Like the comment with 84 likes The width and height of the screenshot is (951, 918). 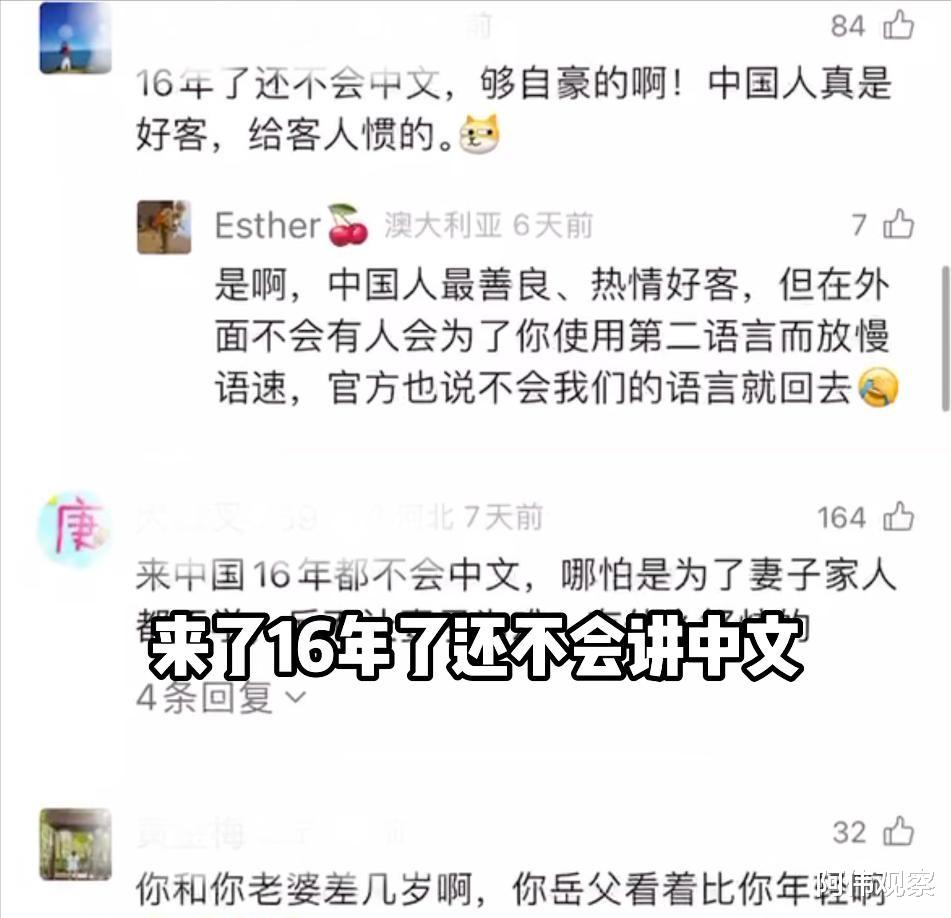(899, 25)
